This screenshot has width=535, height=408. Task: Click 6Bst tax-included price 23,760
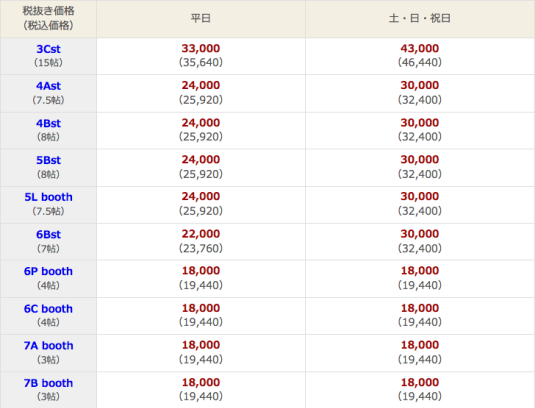pos(201,248)
